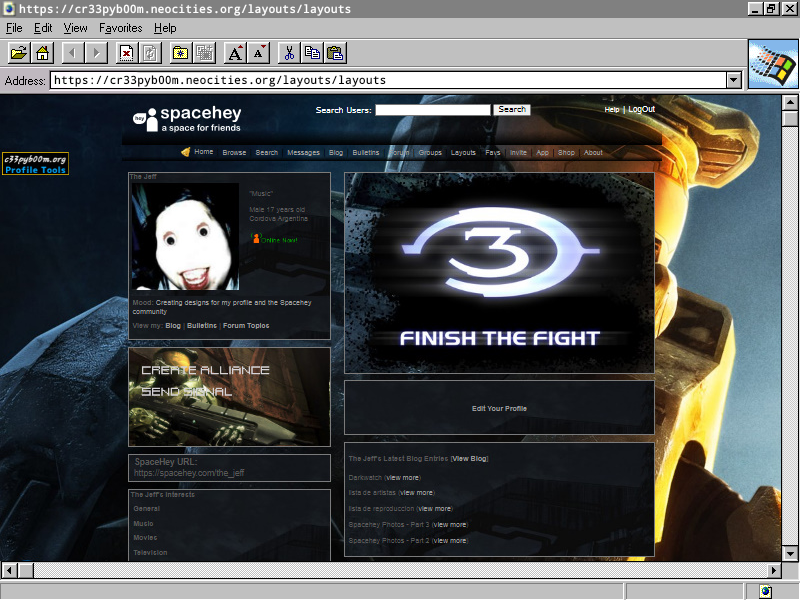This screenshot has width=800, height=600.
Task: Open the Blog nav link
Action: (336, 153)
